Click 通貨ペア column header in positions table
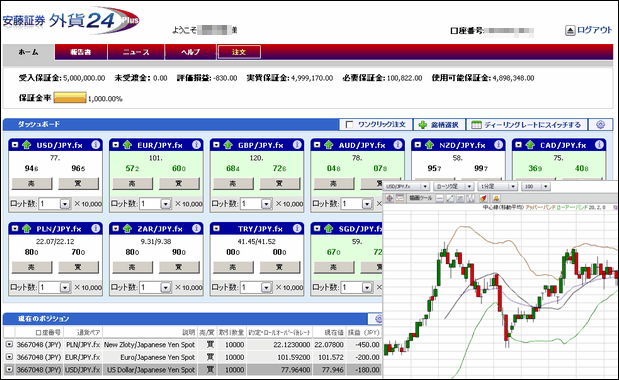The image size is (619, 380). [x=83, y=332]
